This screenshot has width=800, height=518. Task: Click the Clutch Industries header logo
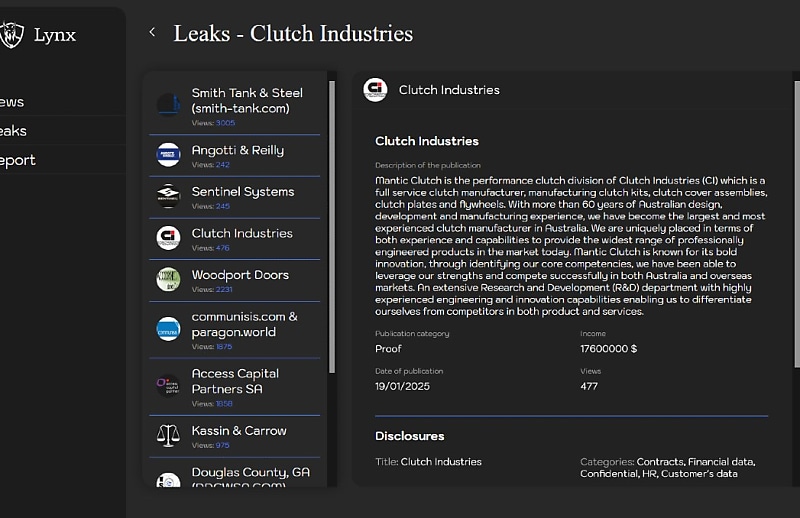(376, 90)
